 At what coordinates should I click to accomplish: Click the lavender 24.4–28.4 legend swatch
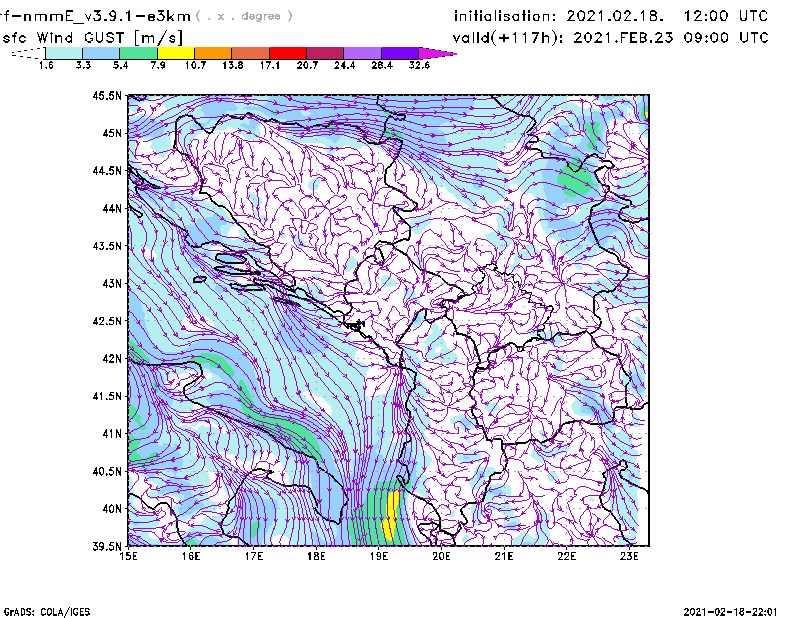tap(363, 53)
